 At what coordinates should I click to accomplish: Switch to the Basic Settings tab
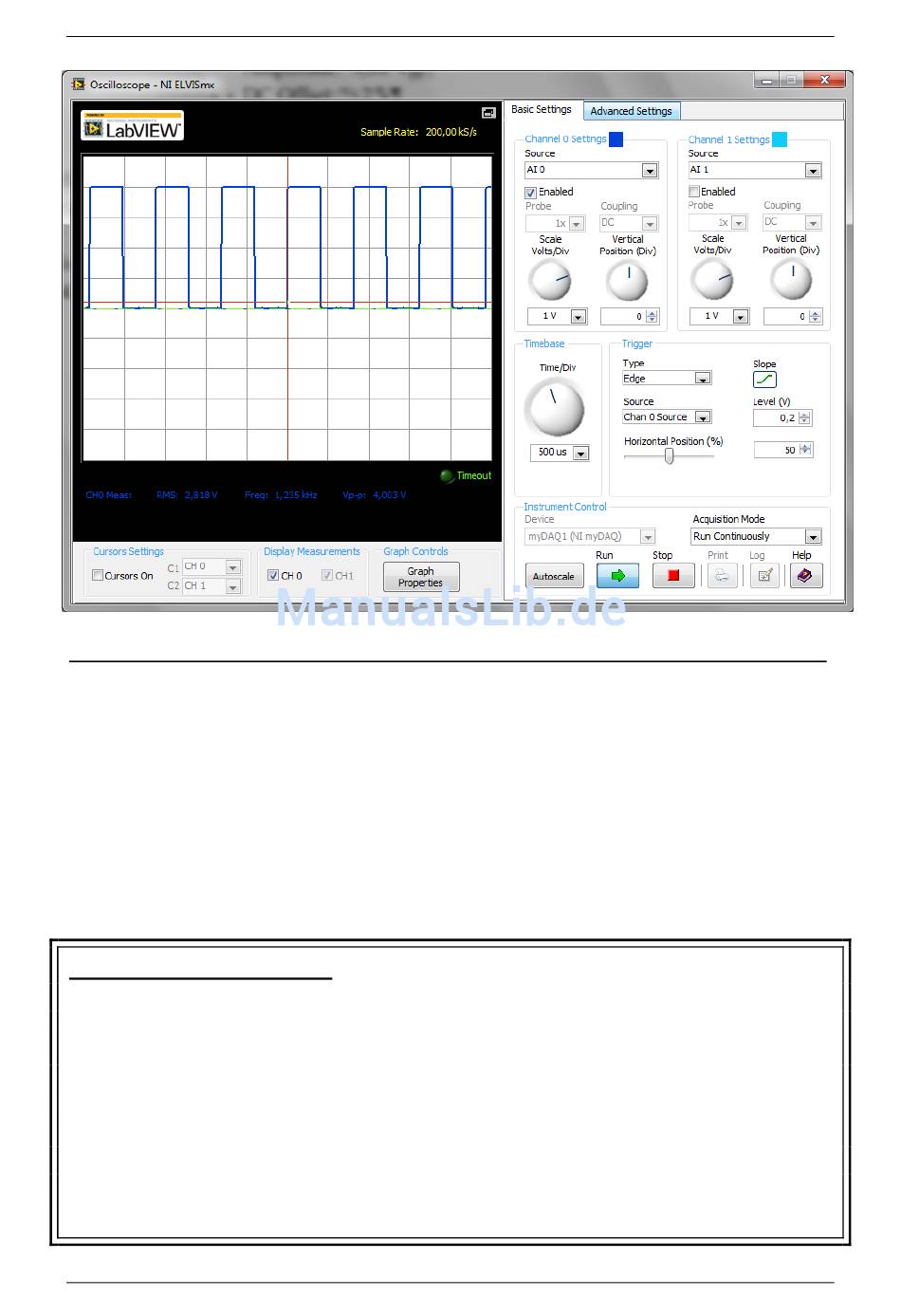coord(542,110)
